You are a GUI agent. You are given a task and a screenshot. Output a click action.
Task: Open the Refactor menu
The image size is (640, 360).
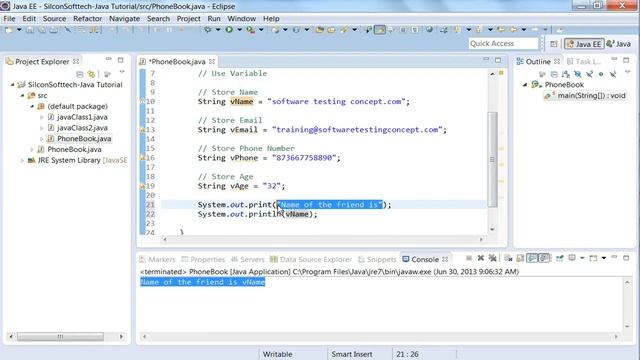coord(87,19)
